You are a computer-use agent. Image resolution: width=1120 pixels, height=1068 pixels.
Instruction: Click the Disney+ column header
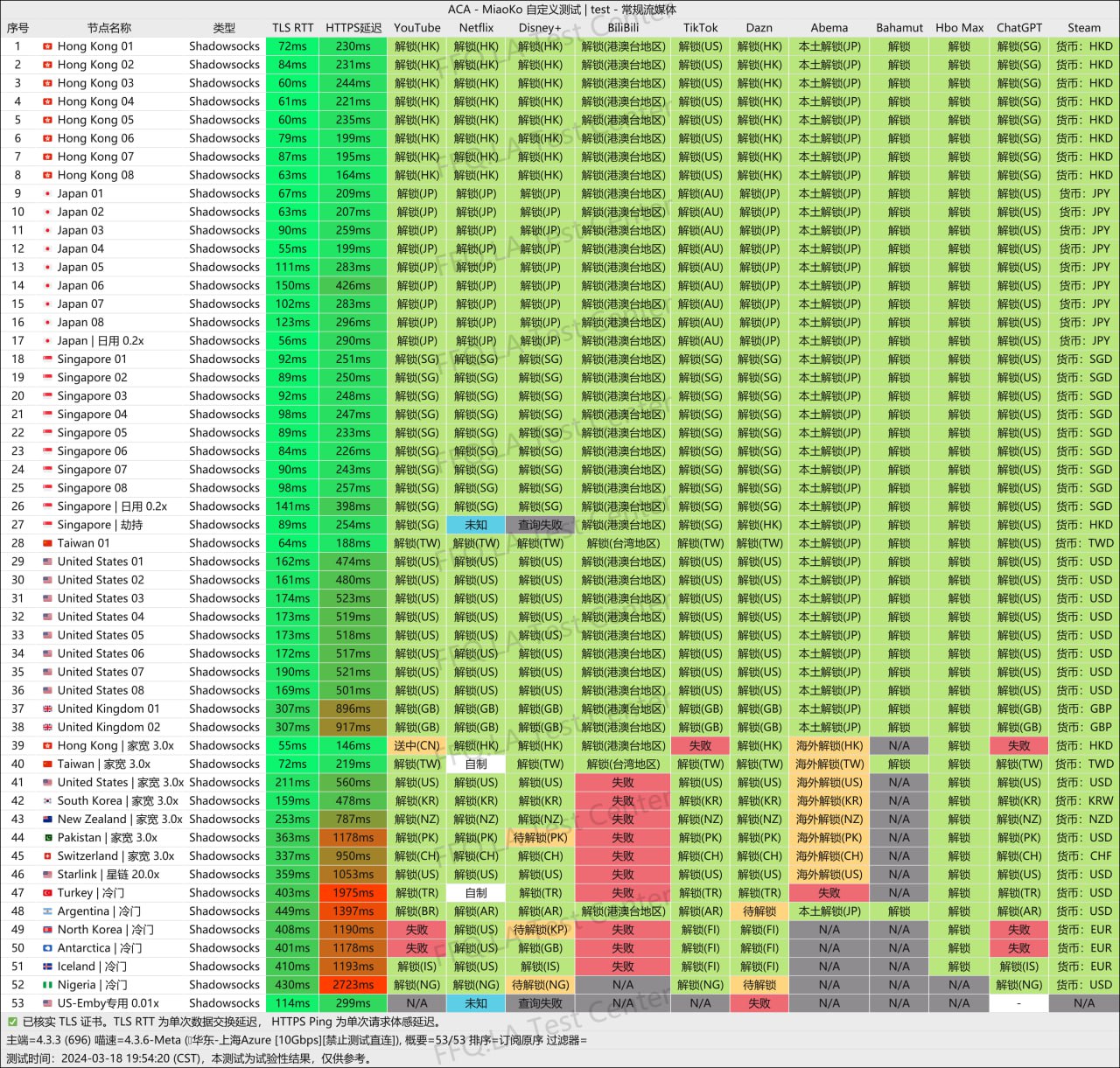tap(540, 28)
